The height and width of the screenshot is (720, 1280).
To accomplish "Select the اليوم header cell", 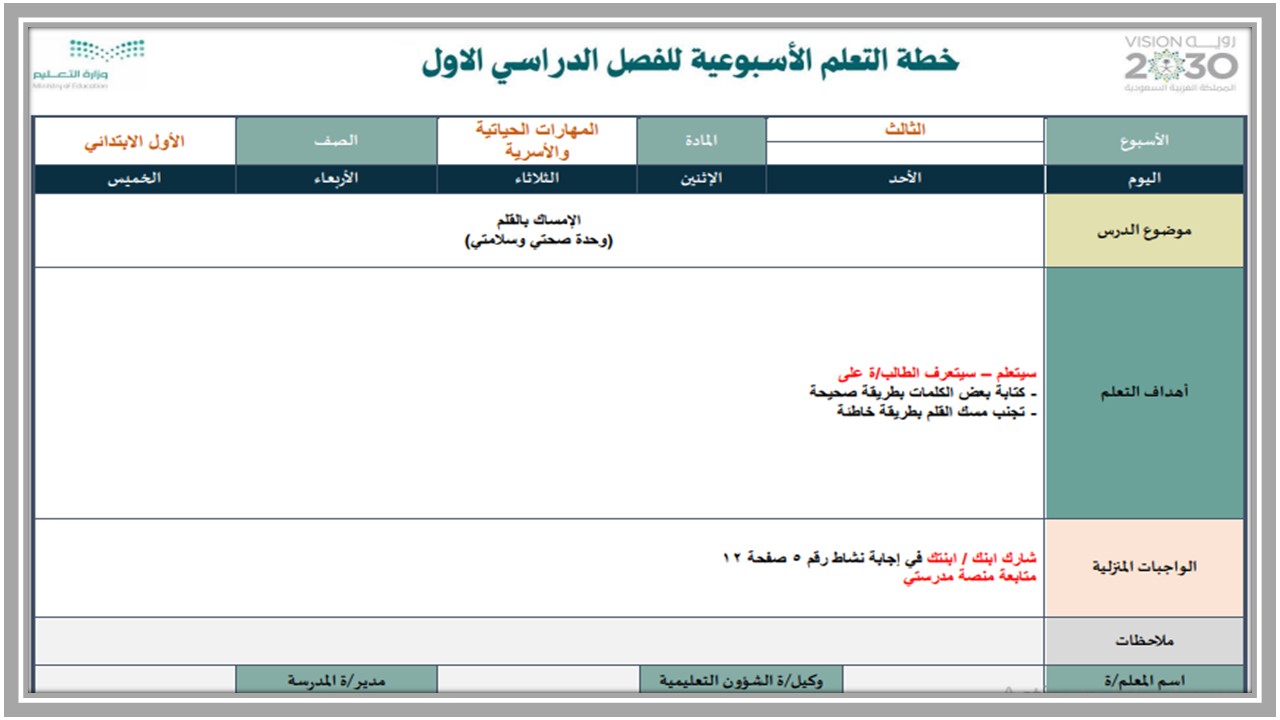I will (x=1145, y=179).
